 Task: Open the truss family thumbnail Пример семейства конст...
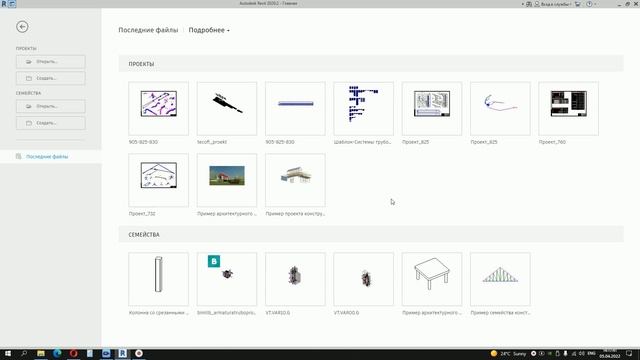click(500, 279)
